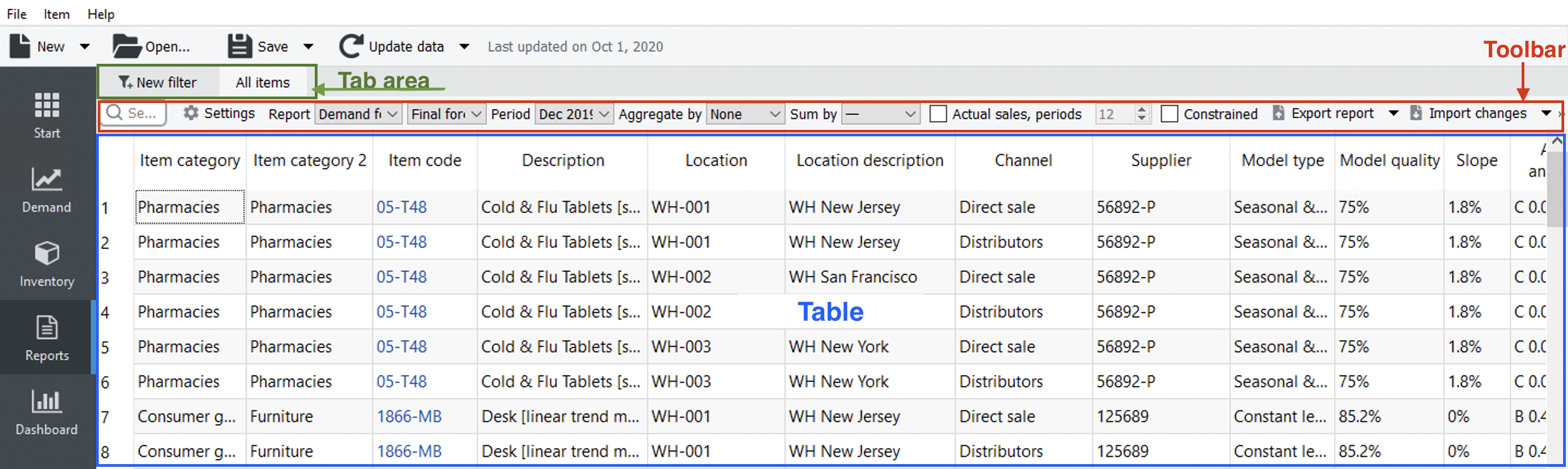Click the Export report icon
Image resolution: width=1568 pixels, height=469 pixels.
click(x=1279, y=113)
